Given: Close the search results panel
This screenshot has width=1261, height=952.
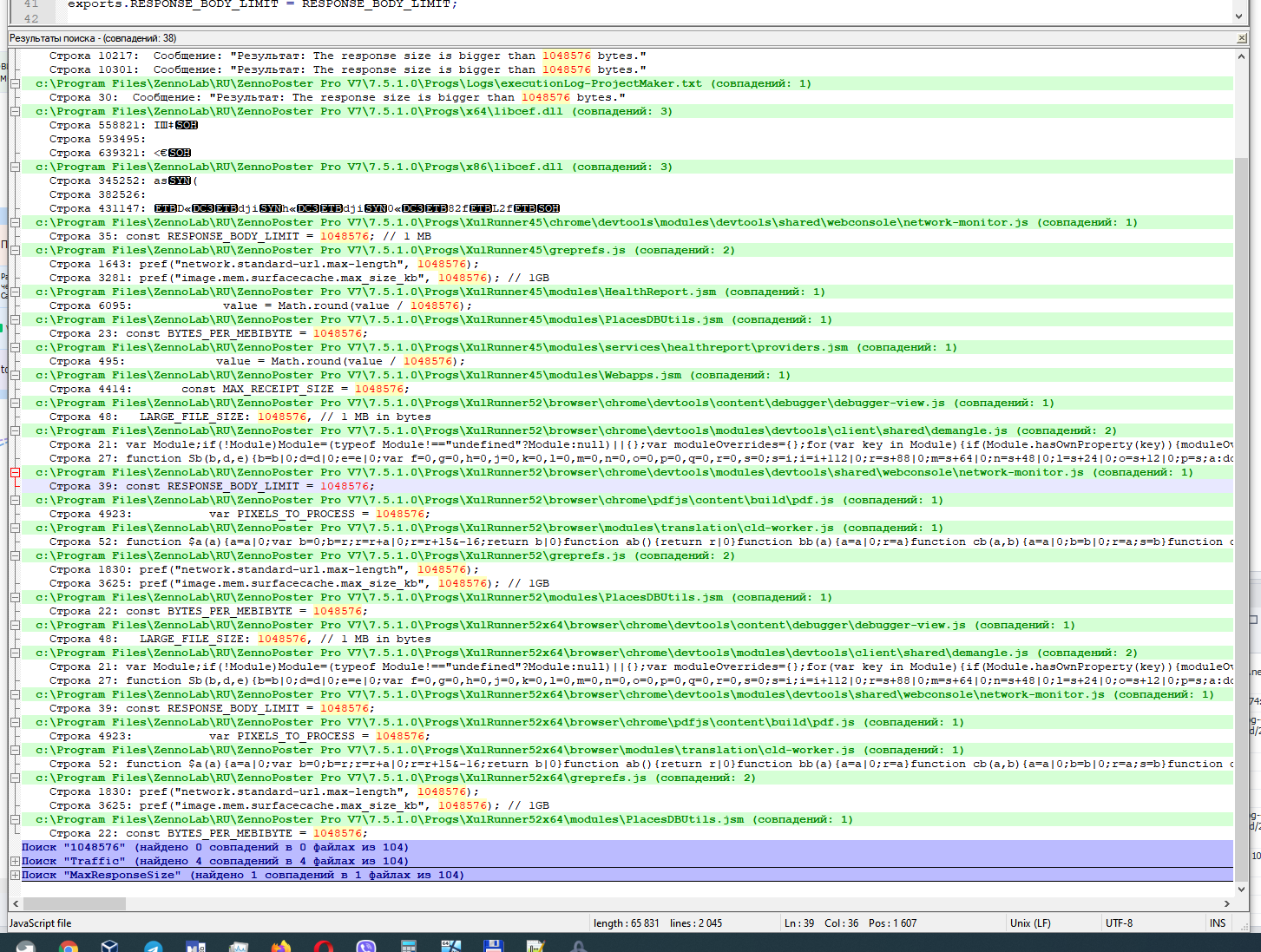Looking at the screenshot, I should [x=1241, y=38].
